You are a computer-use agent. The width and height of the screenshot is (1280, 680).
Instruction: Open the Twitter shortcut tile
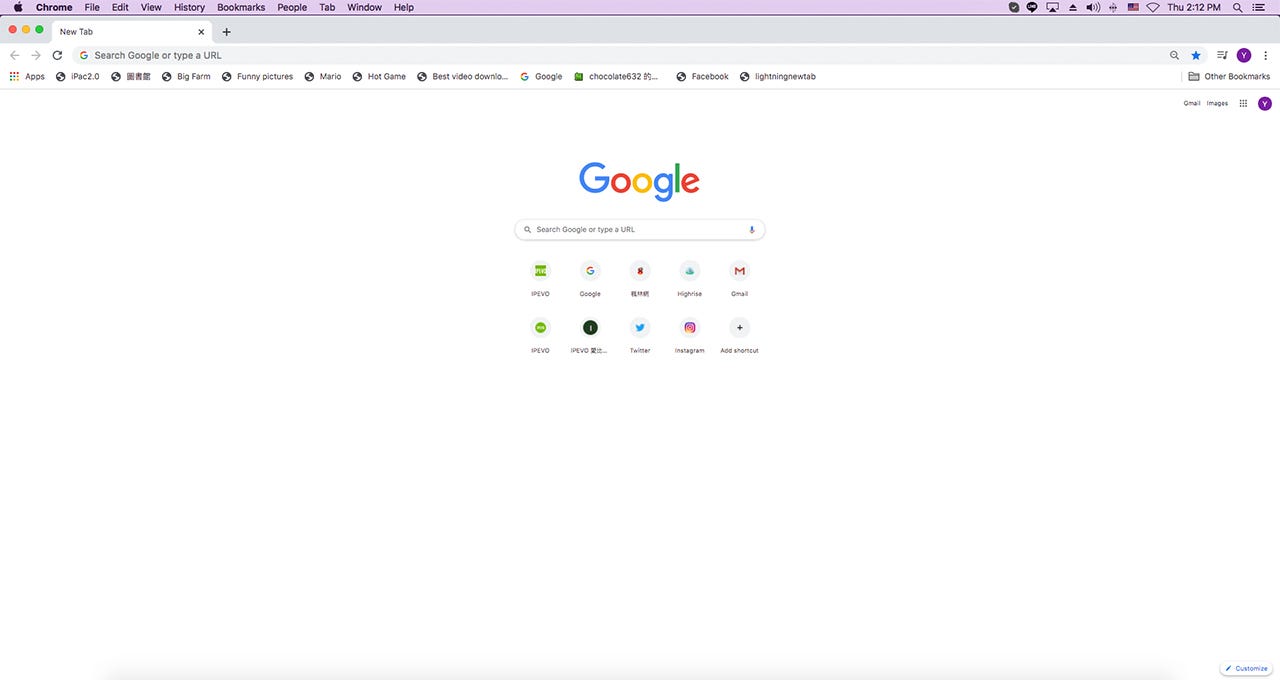point(640,335)
